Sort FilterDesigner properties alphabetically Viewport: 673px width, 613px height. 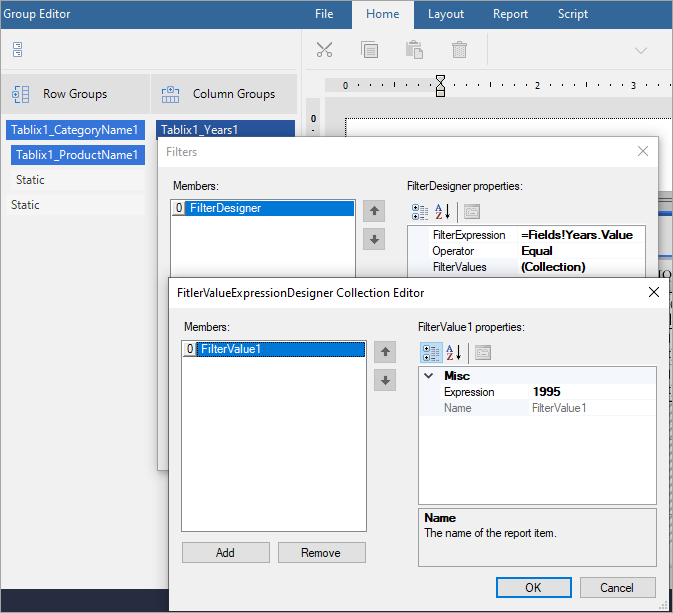[443, 212]
